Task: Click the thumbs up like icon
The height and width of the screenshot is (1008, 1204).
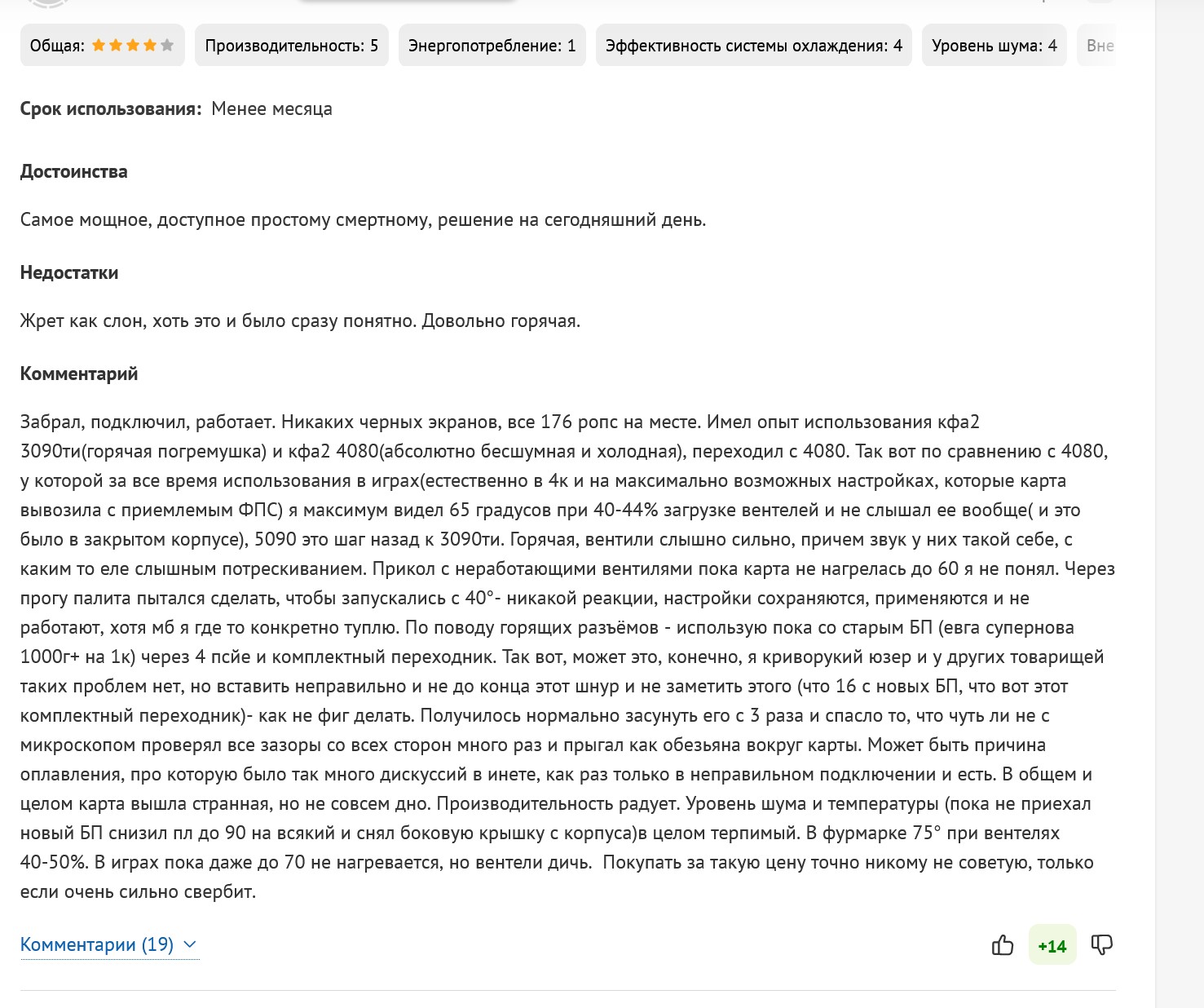Action: tap(1002, 945)
